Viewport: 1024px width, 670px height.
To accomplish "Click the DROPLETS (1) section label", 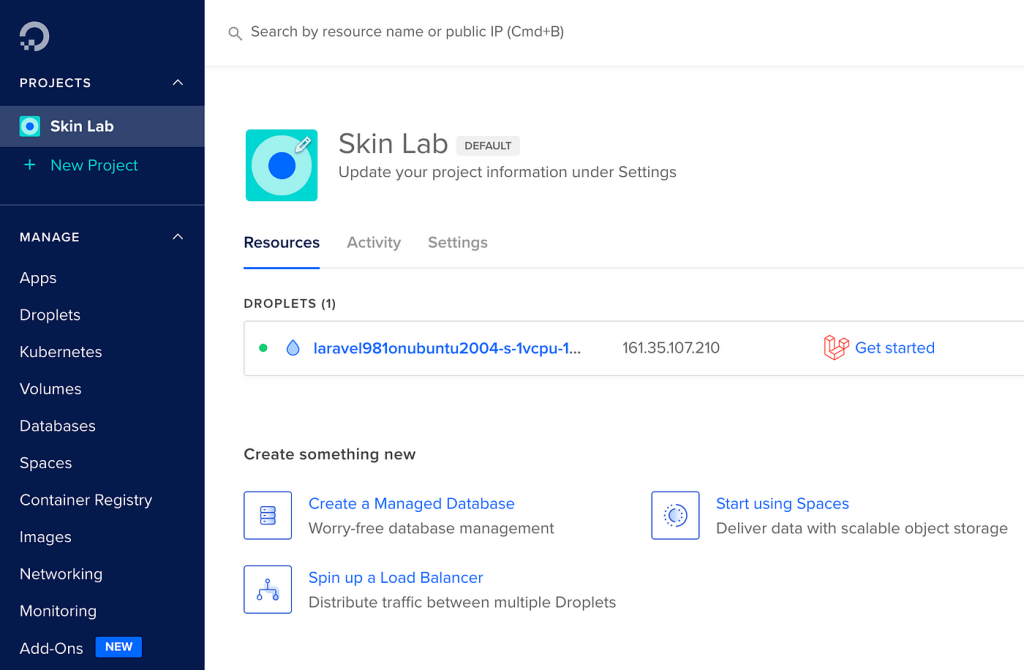I will (x=289, y=304).
